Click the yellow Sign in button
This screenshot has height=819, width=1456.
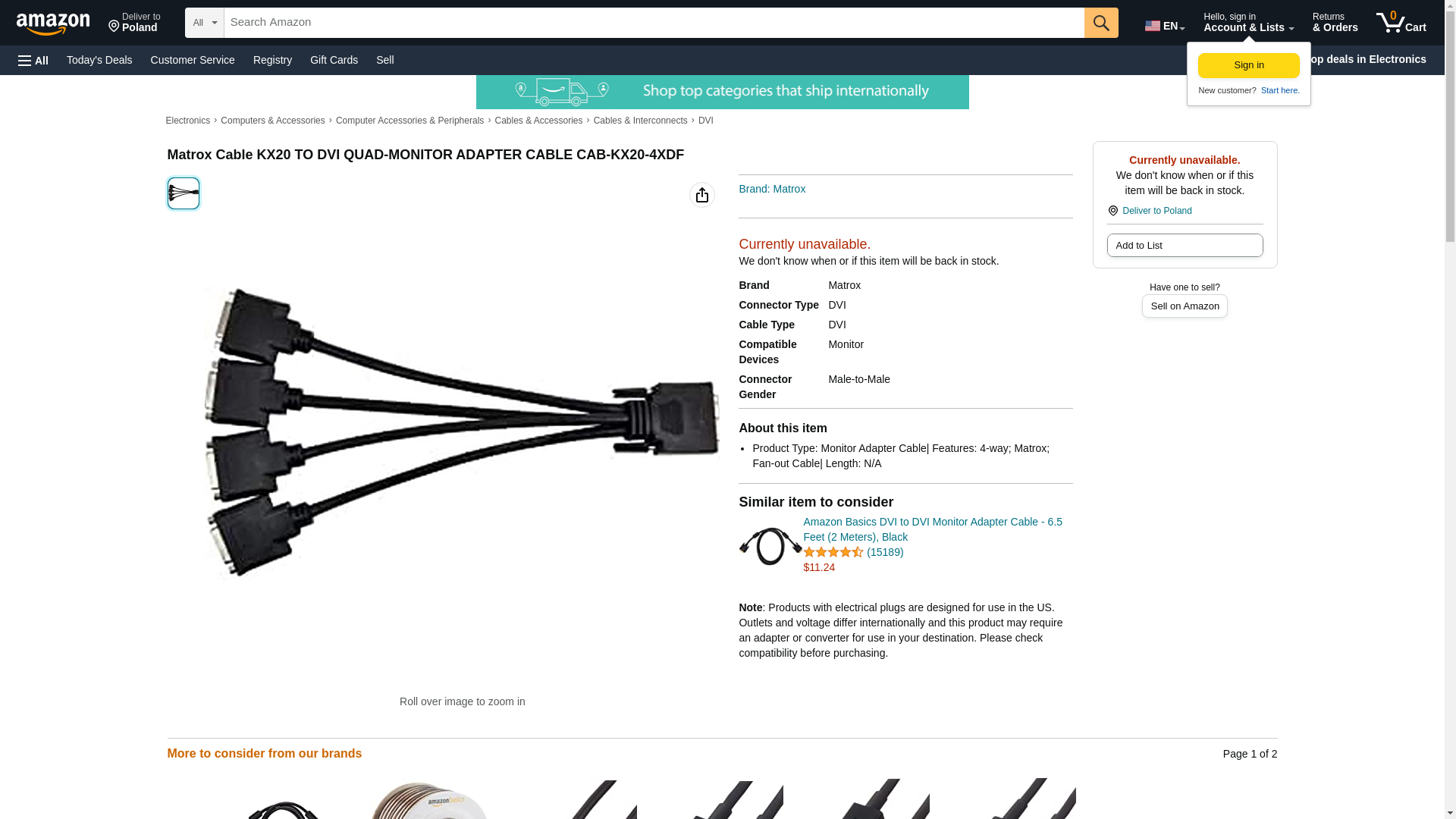(1248, 65)
